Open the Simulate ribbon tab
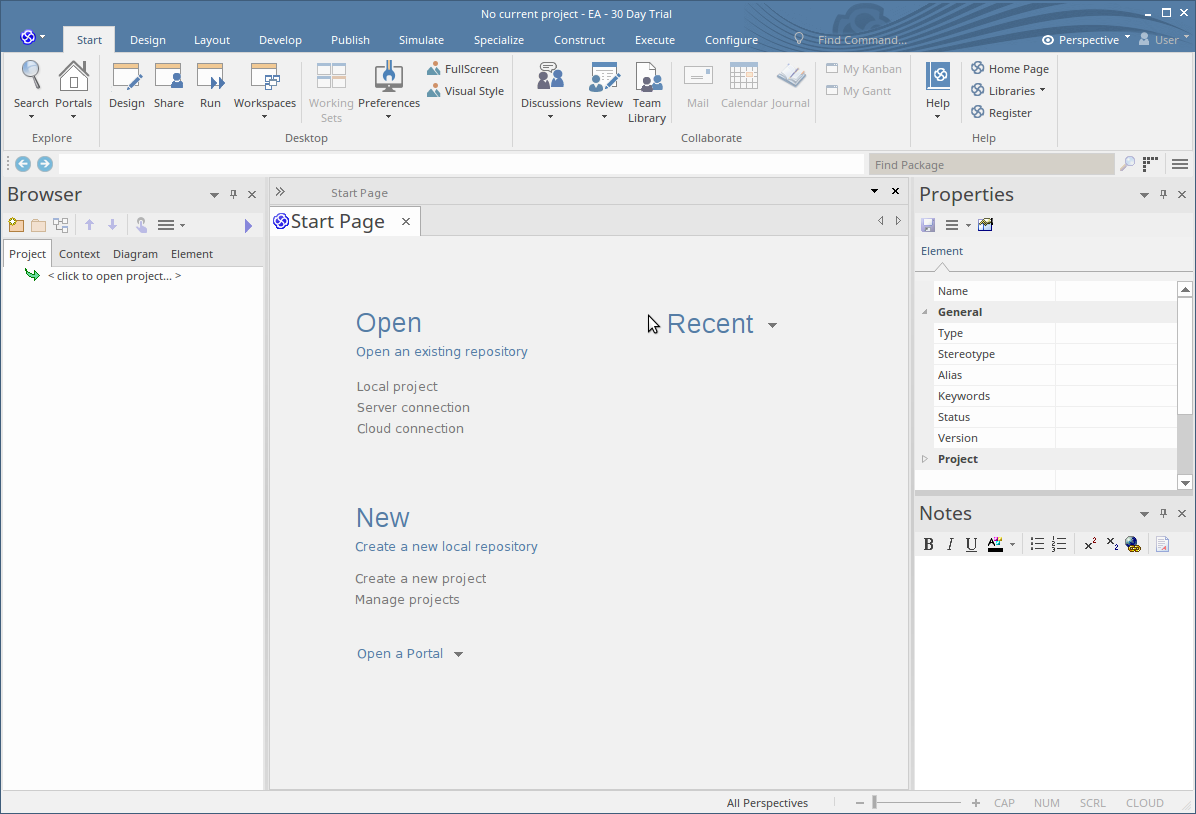This screenshot has height=814, width=1196. (x=421, y=40)
